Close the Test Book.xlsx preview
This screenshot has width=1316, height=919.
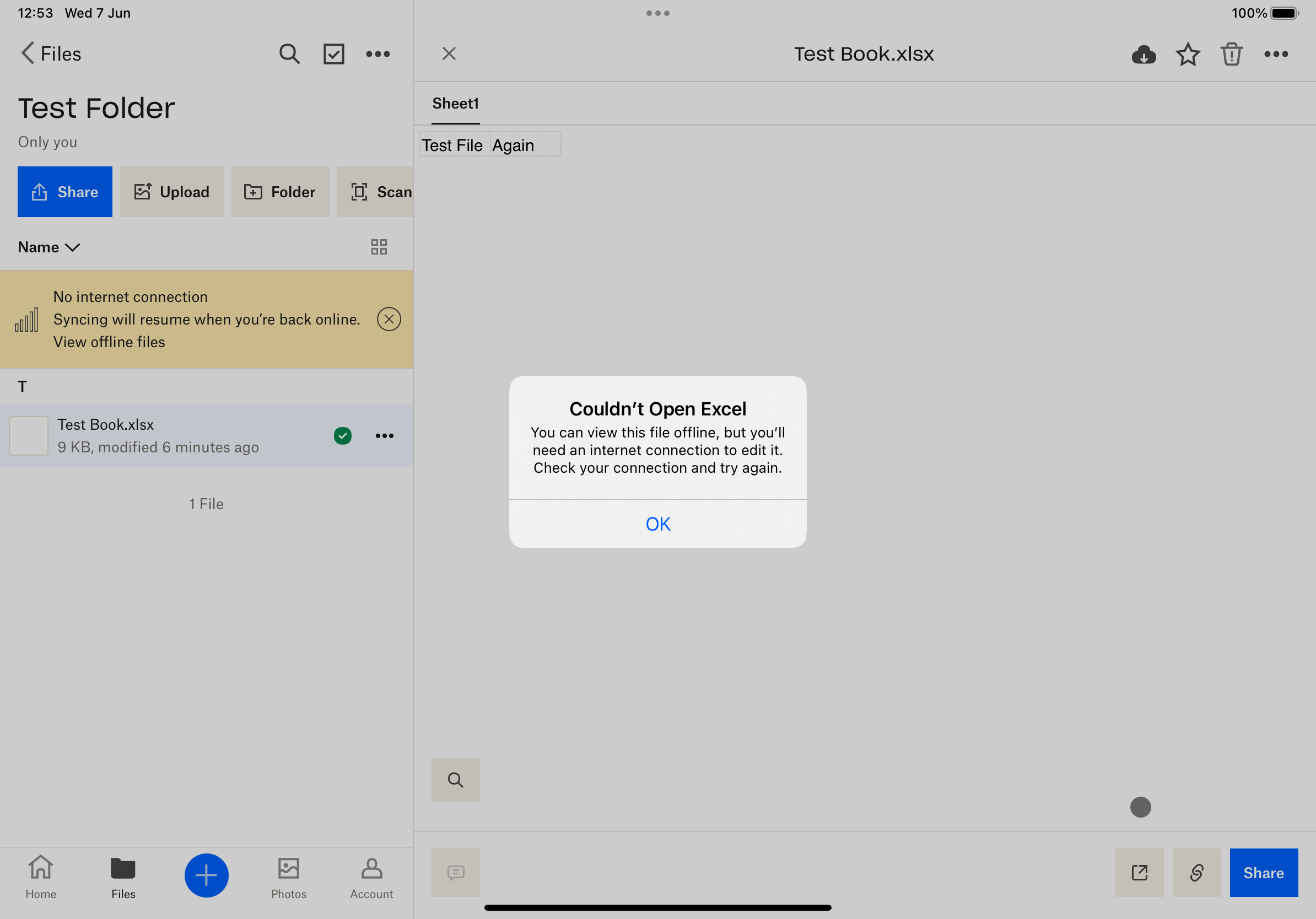449,54
